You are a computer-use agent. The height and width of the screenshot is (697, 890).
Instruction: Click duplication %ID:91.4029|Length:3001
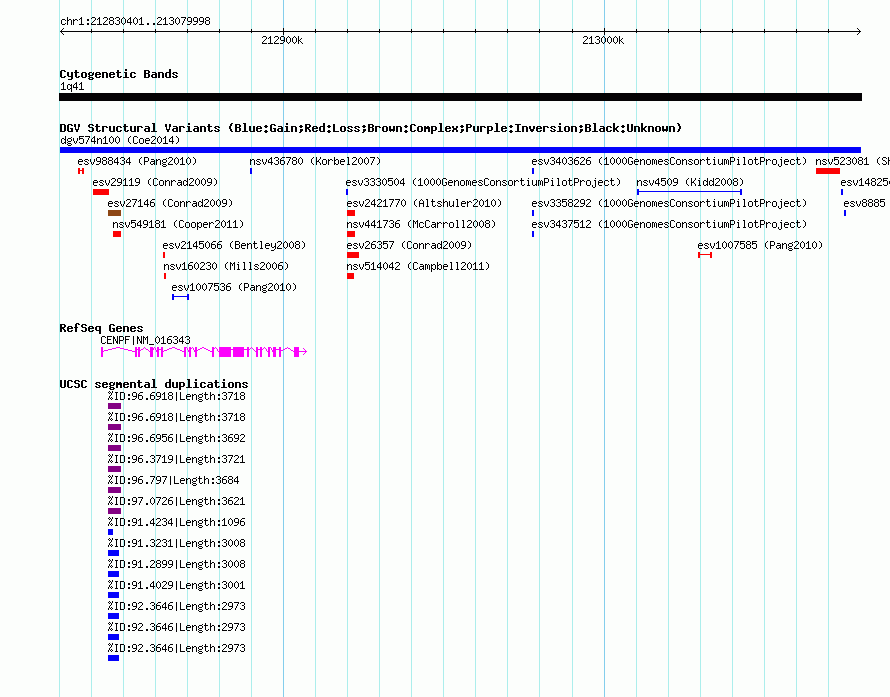[x=177, y=585]
